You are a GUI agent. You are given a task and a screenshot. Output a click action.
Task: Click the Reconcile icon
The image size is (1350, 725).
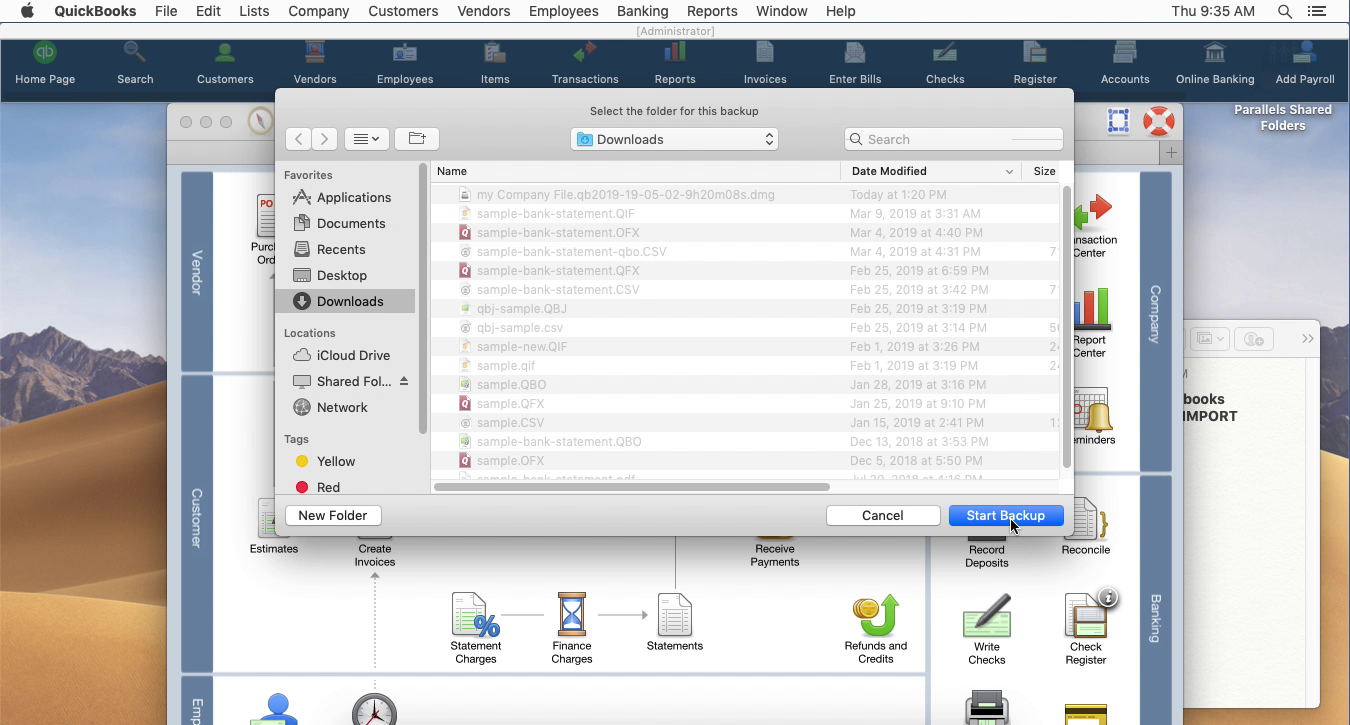point(1086,527)
